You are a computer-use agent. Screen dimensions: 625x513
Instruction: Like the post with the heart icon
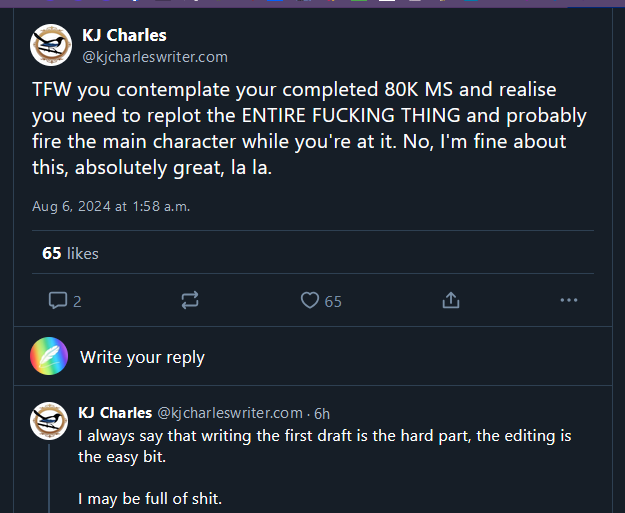[x=310, y=300]
